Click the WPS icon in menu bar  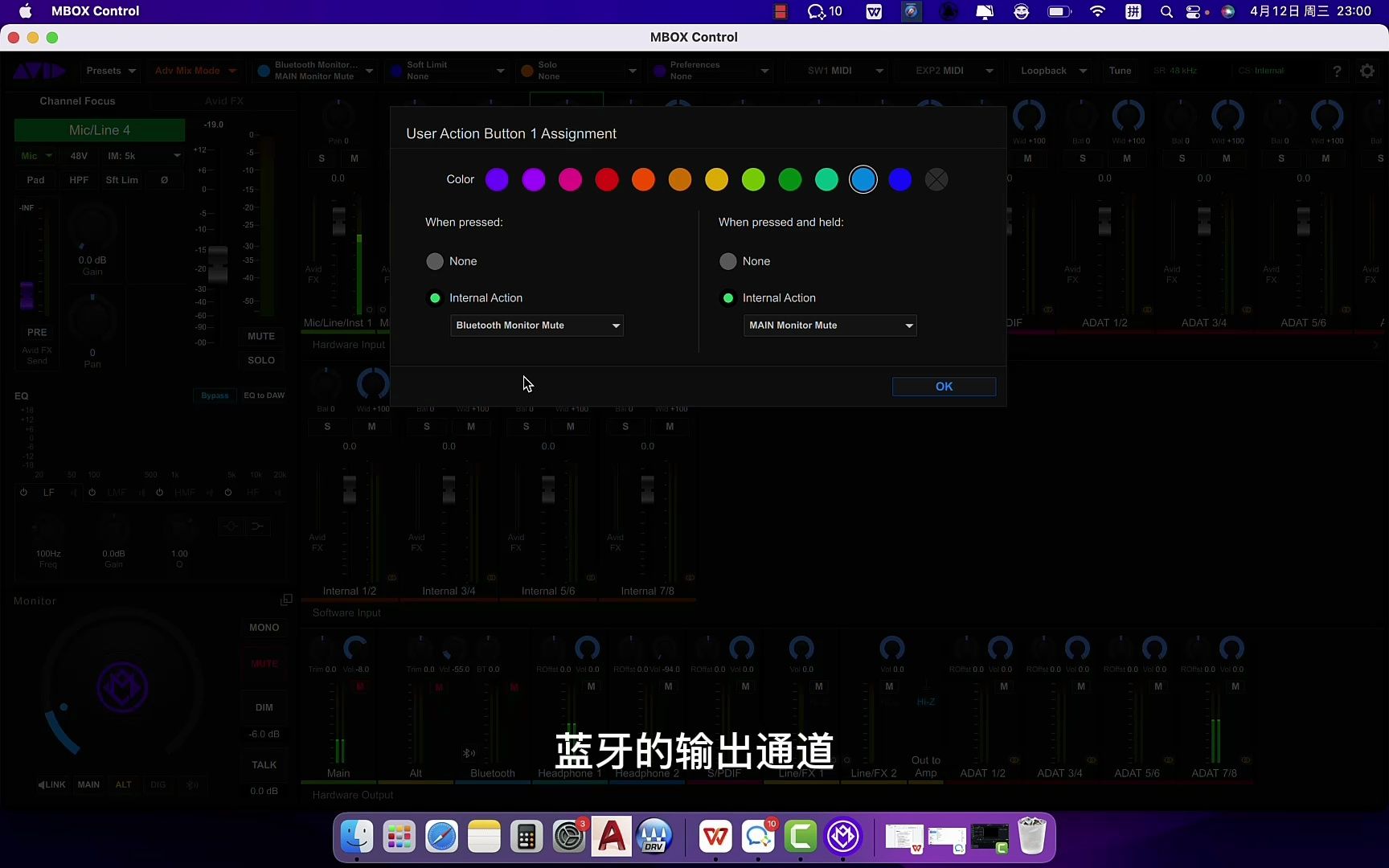tap(874, 11)
